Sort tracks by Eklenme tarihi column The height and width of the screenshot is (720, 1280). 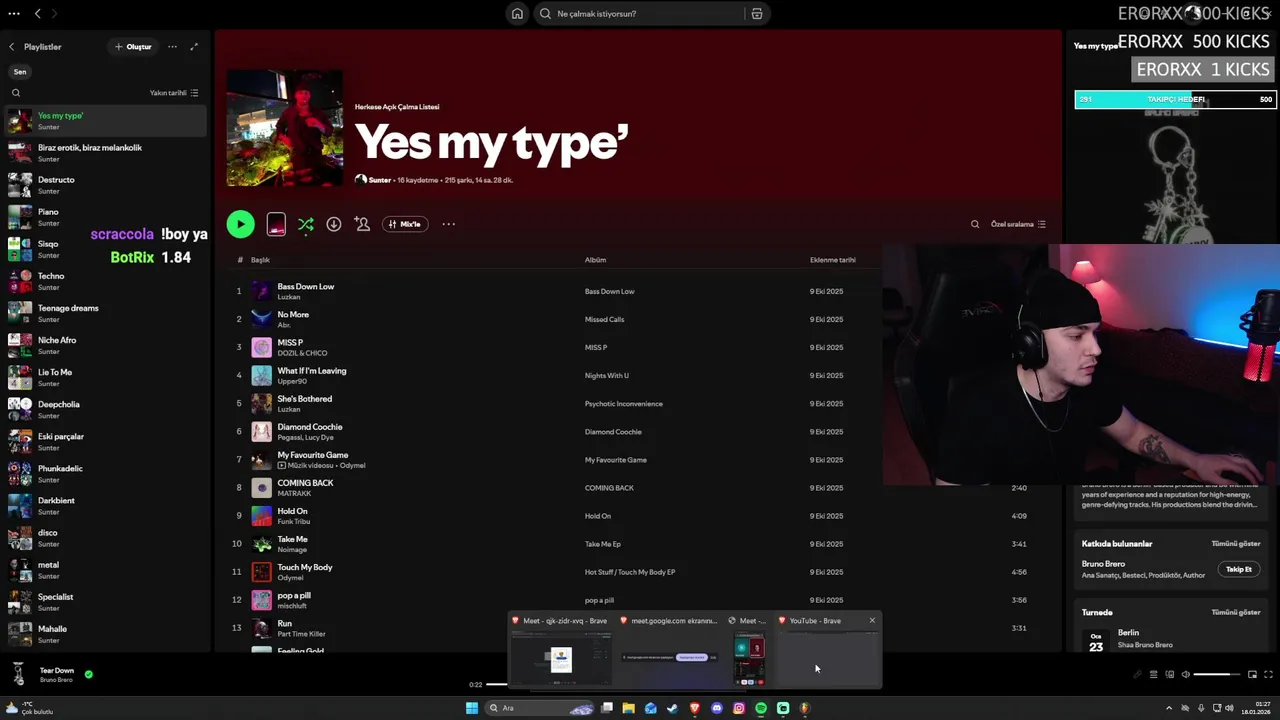tap(832, 260)
